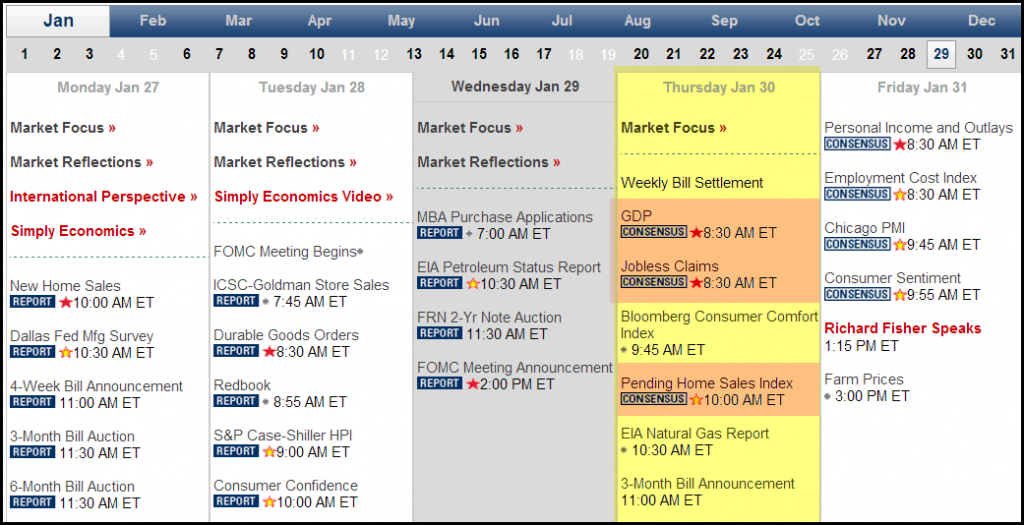Go to day 2 in the date strip

(x=57, y=54)
